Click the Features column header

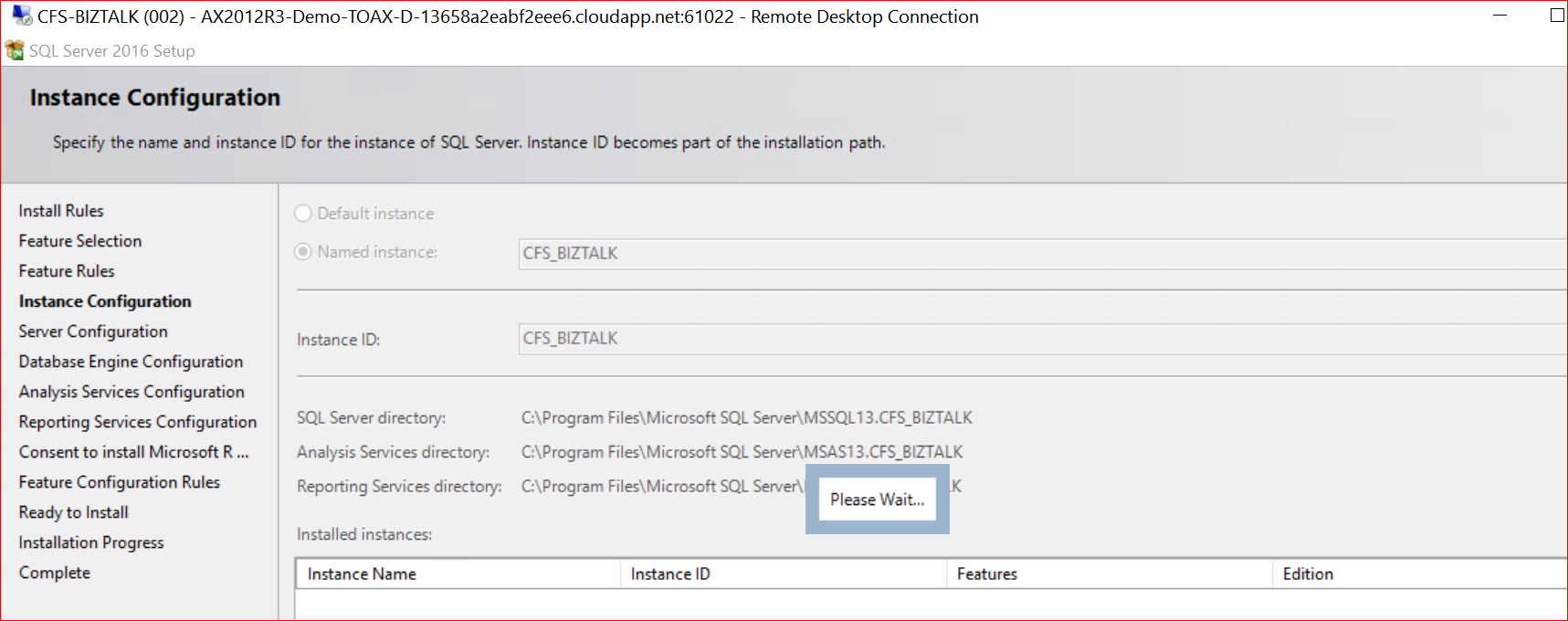point(1109,574)
